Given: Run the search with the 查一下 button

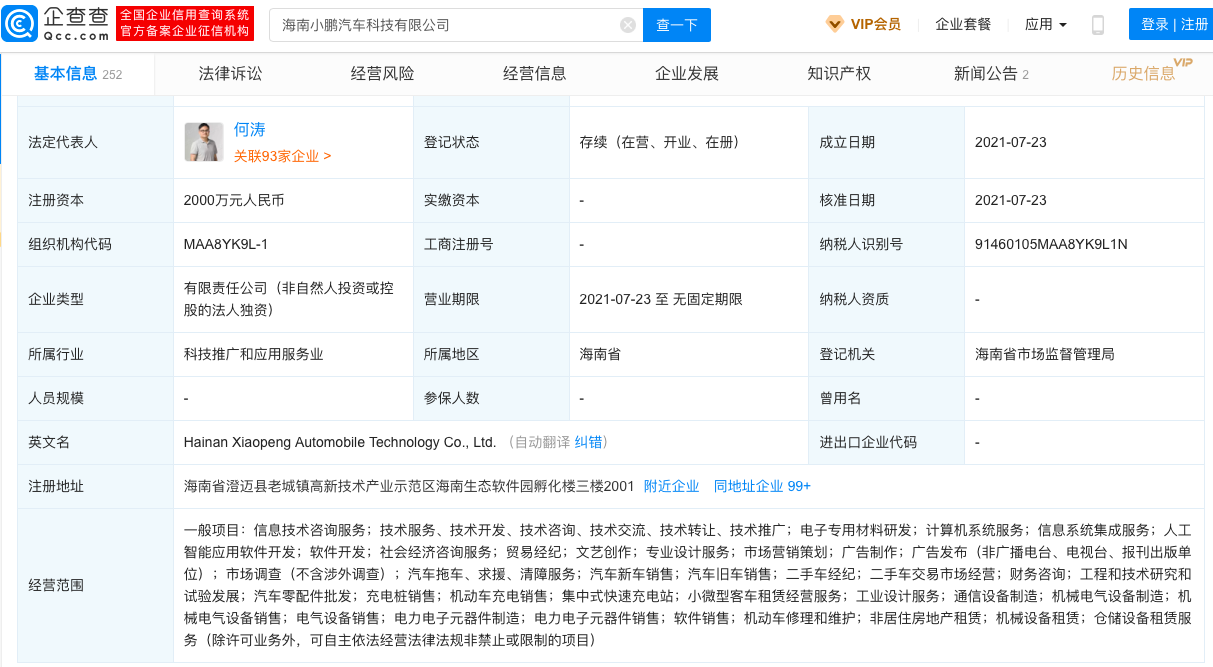Looking at the screenshot, I should (x=676, y=25).
